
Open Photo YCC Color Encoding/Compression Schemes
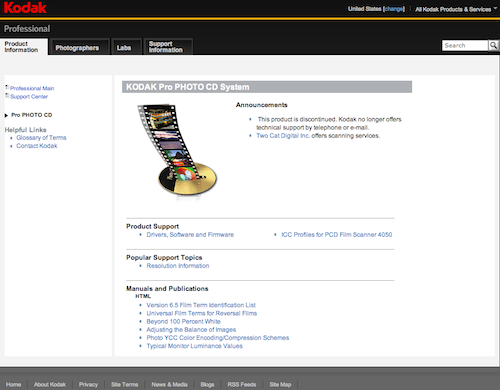pos(218,338)
